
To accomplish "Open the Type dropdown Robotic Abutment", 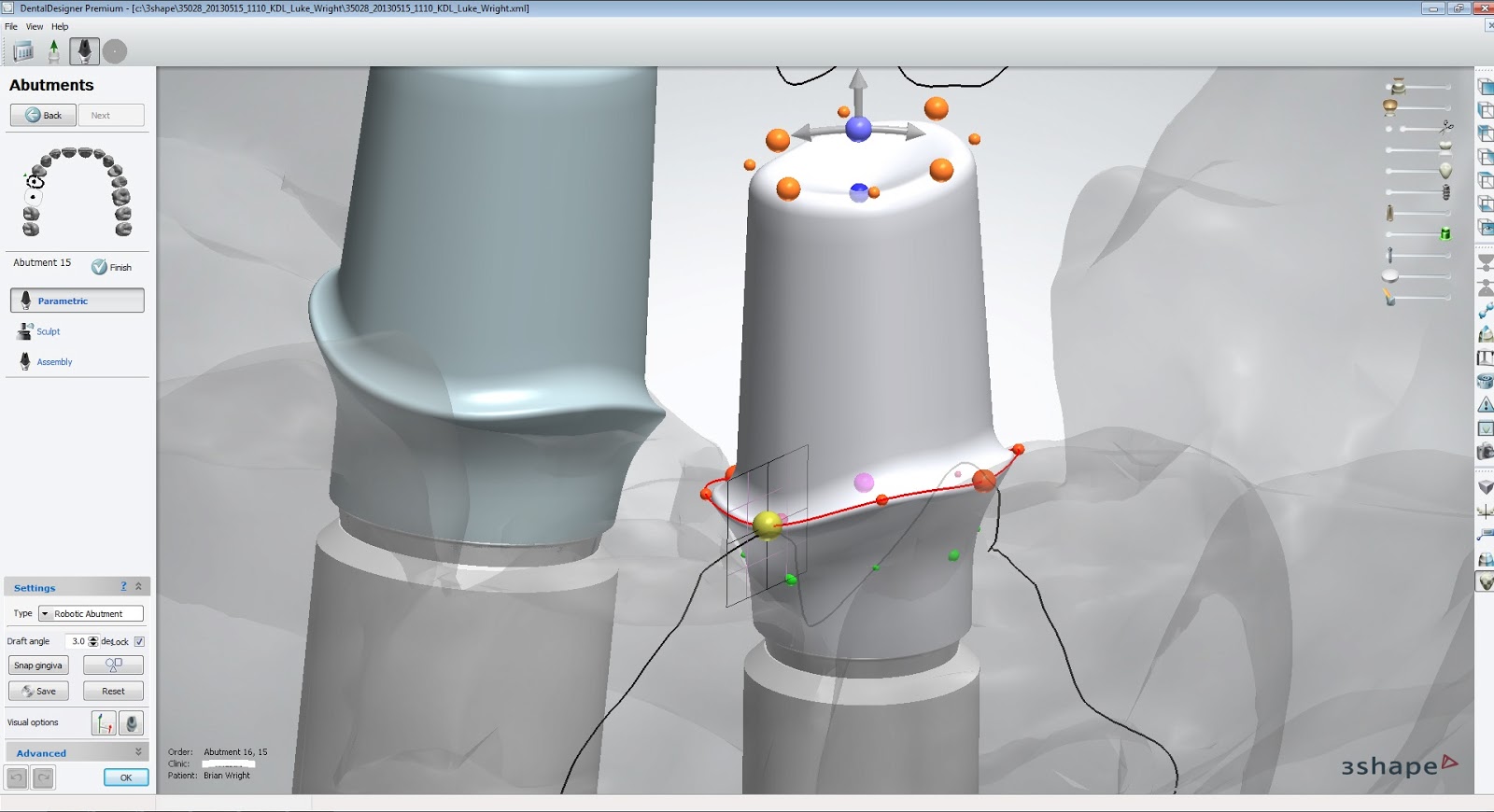I will tap(91, 613).
